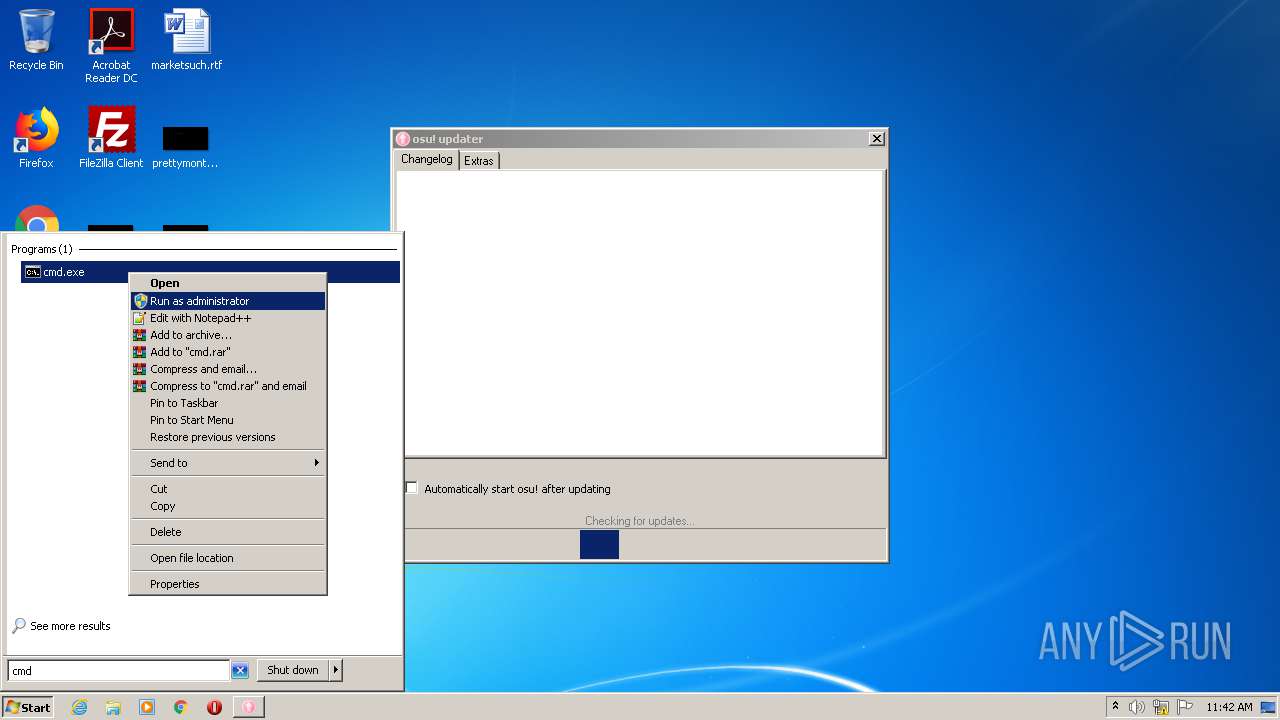1280x720 pixels.
Task: Open Windows Media Player taskbar icon
Action: 147,707
